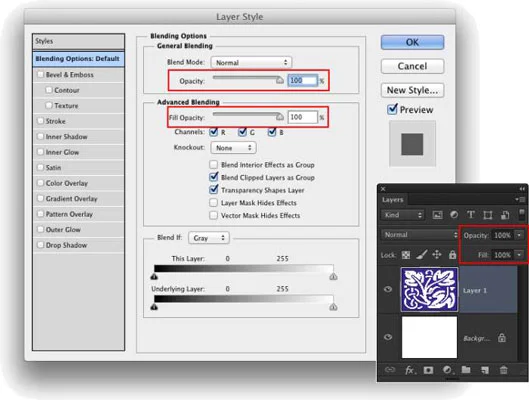Click the New Style button
The height and width of the screenshot is (400, 529).
point(412,90)
